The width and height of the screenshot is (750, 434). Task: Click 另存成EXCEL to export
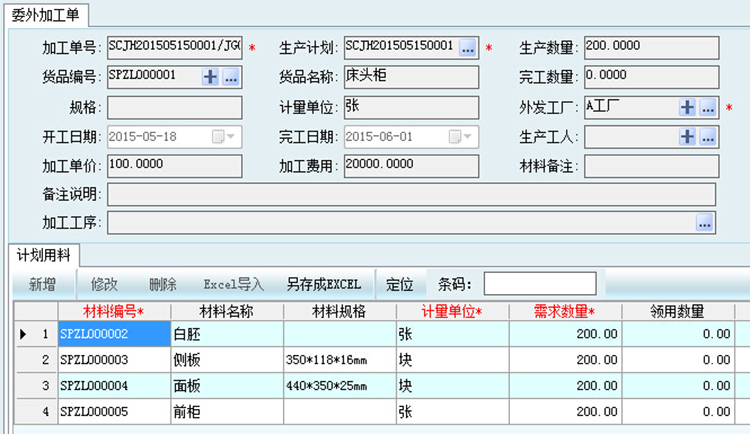pos(323,284)
